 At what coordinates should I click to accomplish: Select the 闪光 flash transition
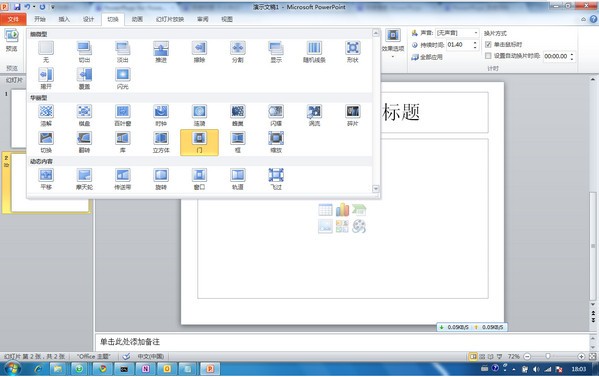click(x=123, y=78)
